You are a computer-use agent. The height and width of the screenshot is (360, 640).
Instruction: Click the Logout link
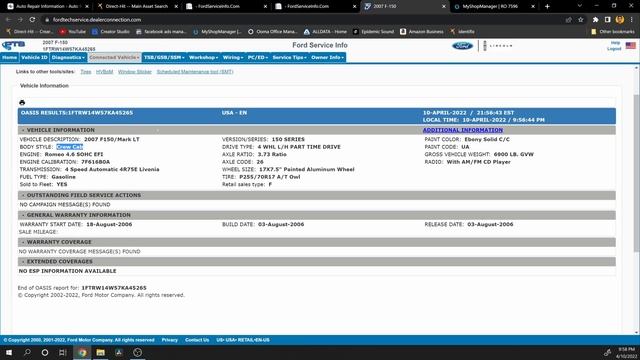[x=614, y=49]
